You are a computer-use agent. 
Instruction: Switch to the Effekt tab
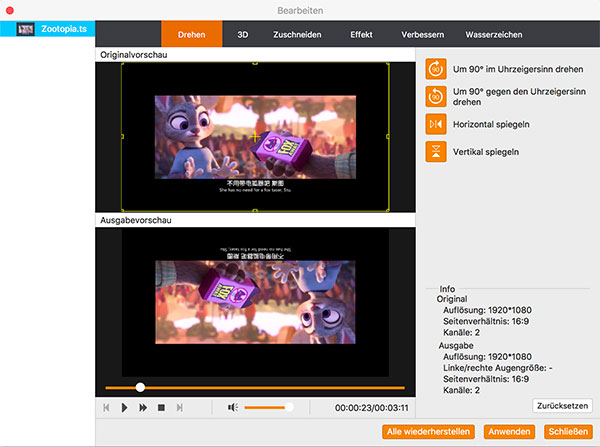[x=361, y=34]
